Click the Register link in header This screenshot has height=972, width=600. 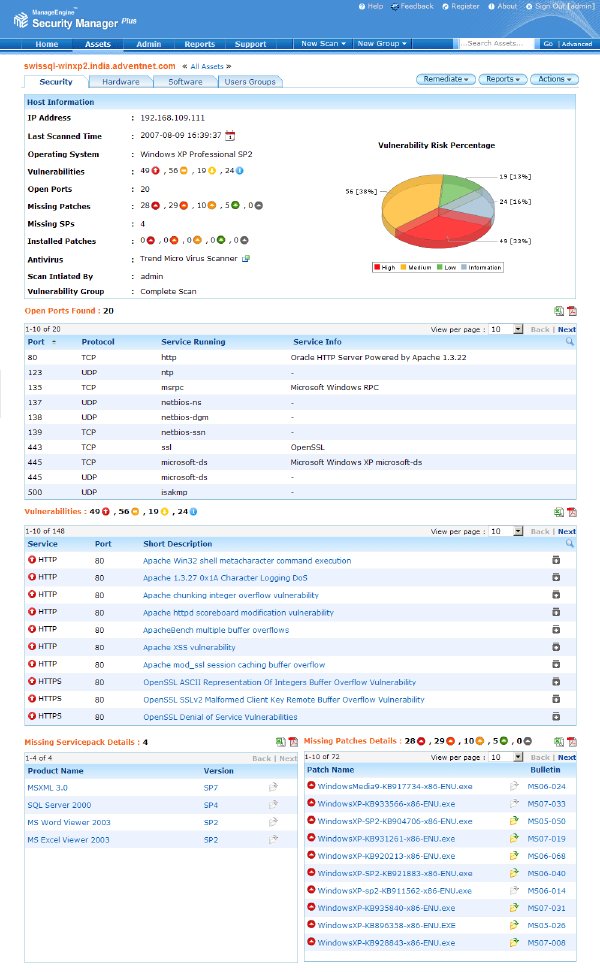point(461,6)
